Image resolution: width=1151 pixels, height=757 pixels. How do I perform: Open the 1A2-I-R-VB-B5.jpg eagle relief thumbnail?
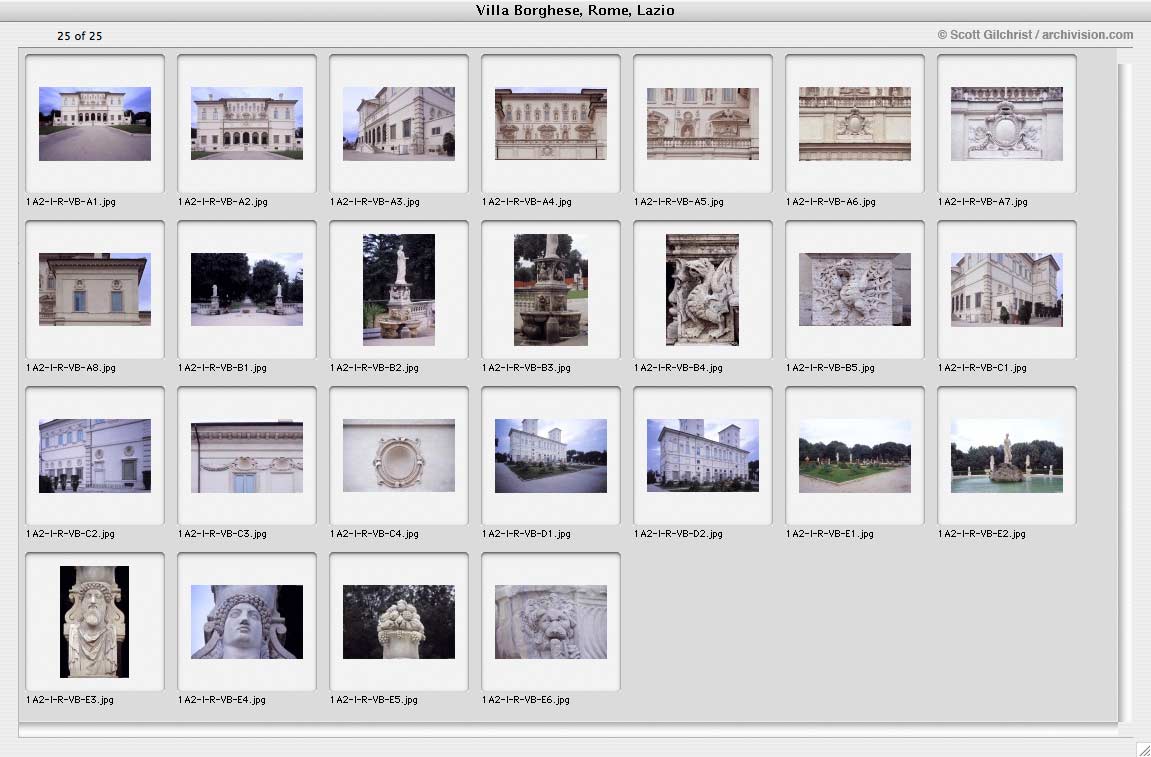[854, 289]
